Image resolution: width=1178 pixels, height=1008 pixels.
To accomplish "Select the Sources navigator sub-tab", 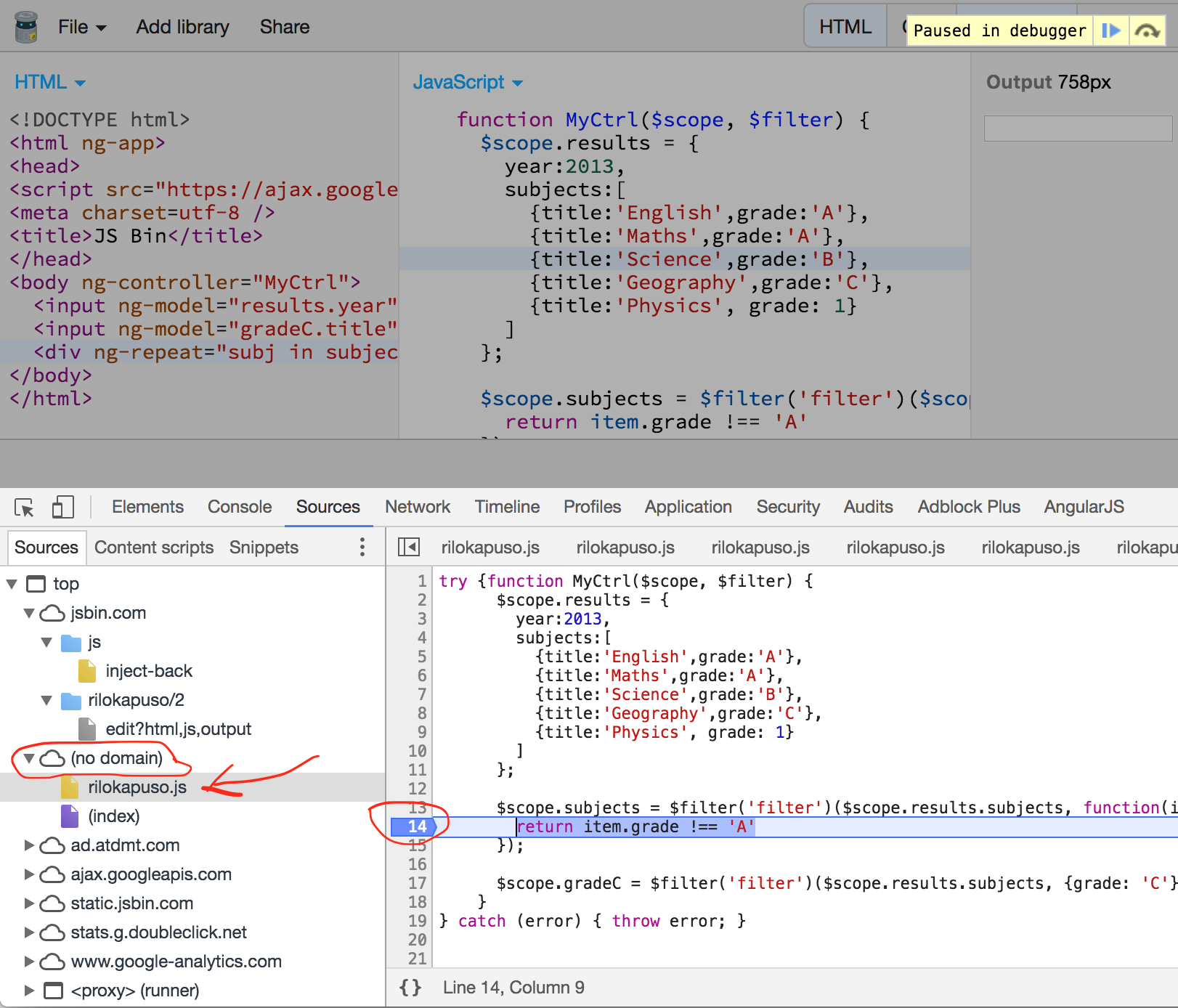I will click(46, 548).
